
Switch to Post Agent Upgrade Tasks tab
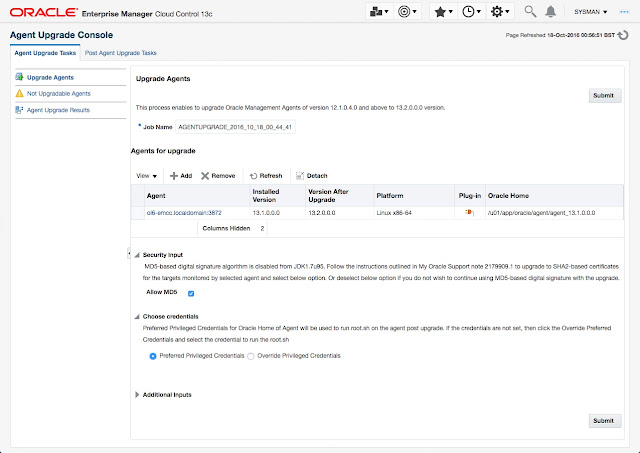coord(120,53)
